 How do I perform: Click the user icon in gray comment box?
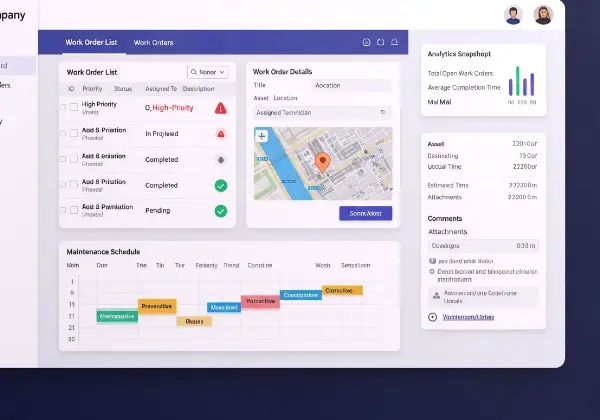click(x=436, y=296)
